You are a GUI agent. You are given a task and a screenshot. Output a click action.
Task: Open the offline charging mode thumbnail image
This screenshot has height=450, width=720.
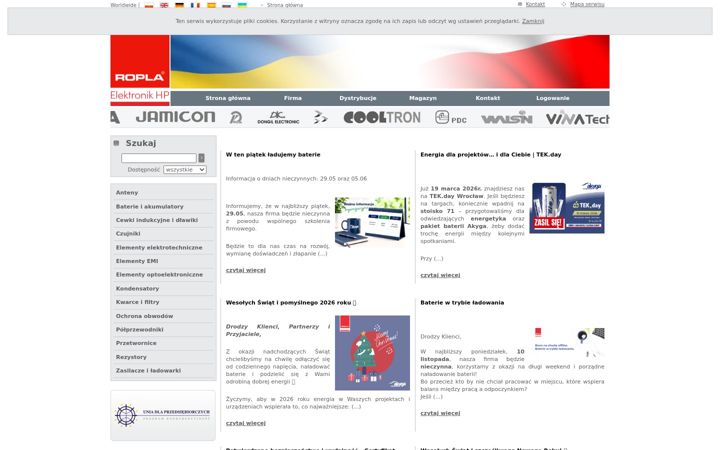[569, 342]
